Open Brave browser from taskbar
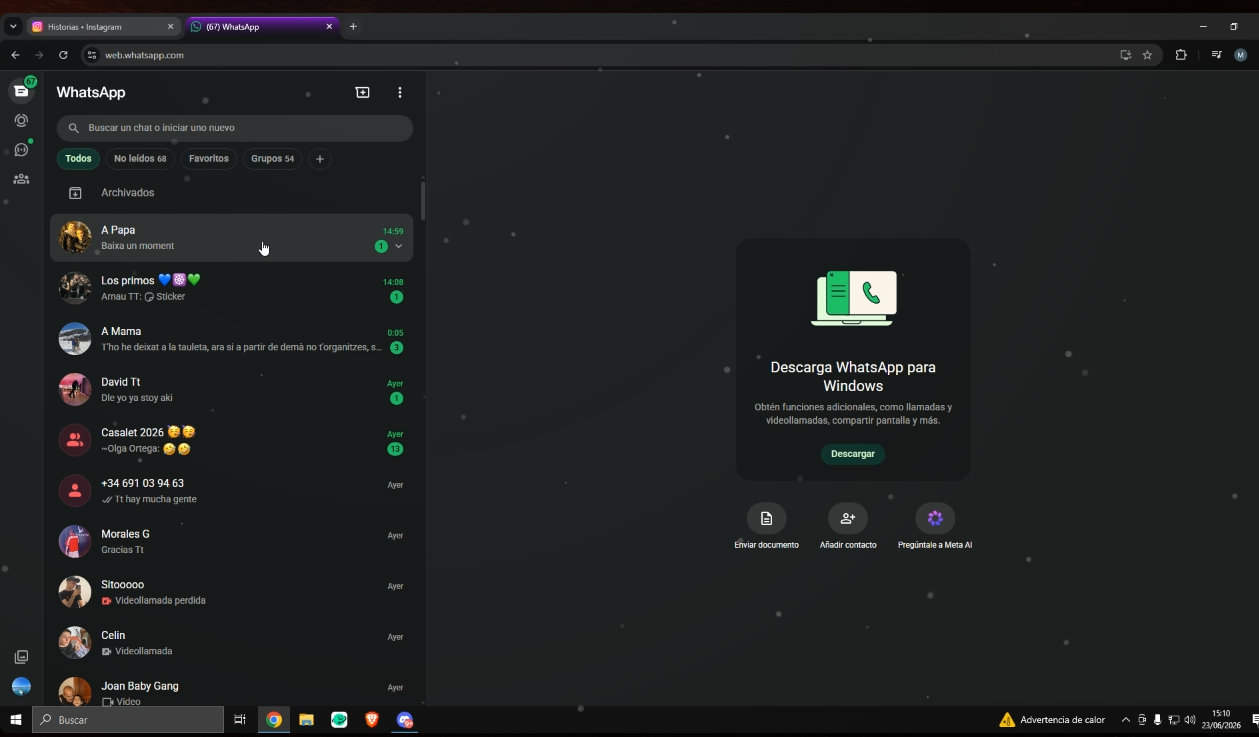The height and width of the screenshot is (737, 1259). (x=372, y=720)
